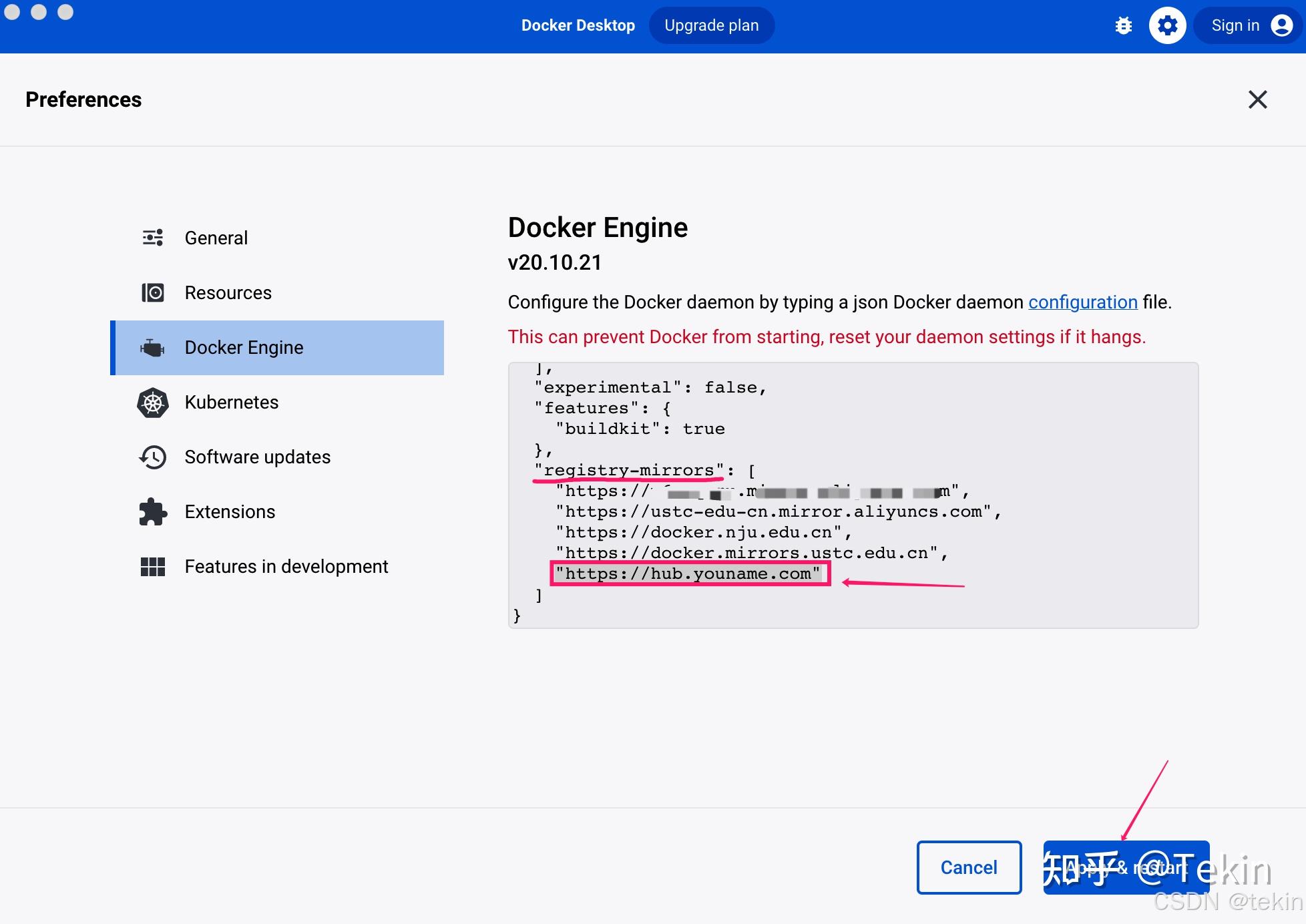Open Software updates via the clock icon

(152, 457)
